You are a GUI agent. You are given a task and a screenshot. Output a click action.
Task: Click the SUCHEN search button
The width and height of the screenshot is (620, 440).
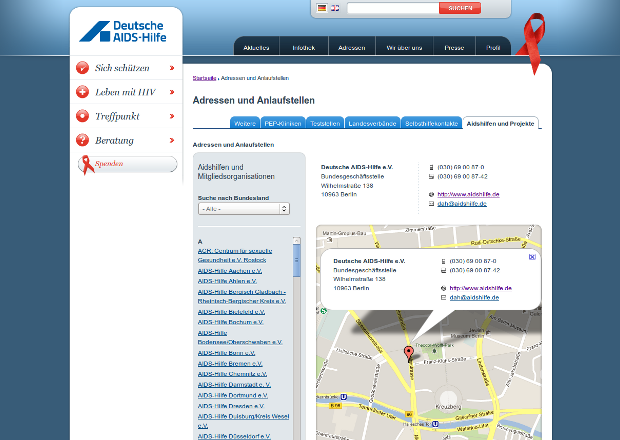pyautogui.click(x=460, y=8)
